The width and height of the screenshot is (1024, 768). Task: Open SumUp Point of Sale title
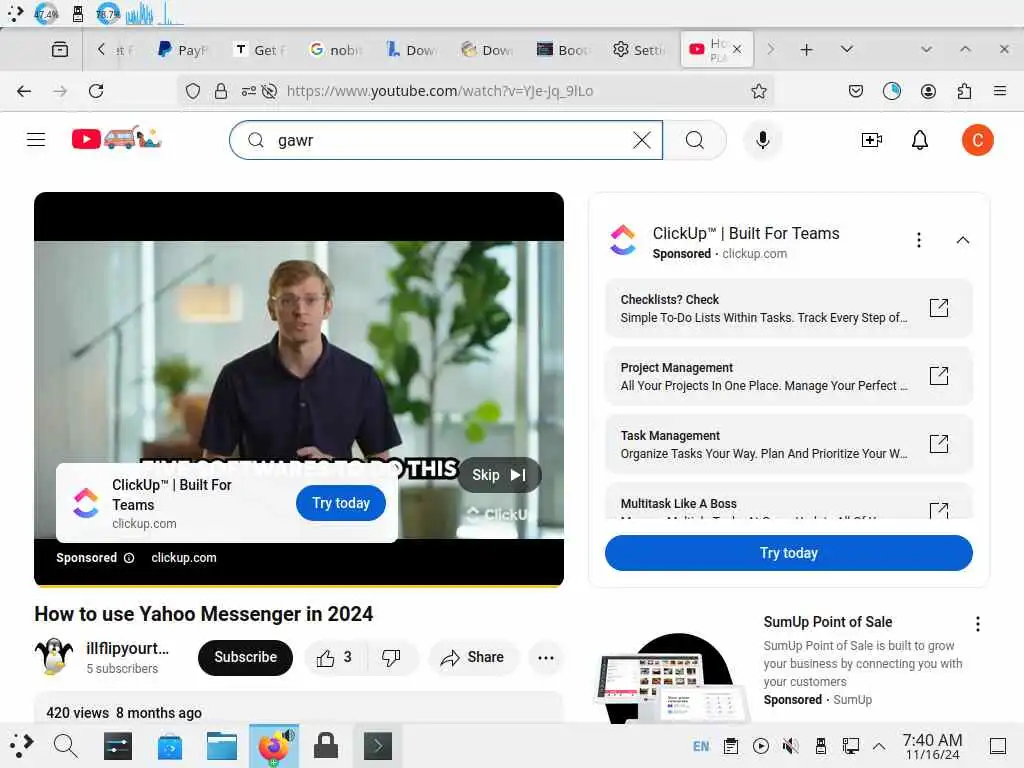tap(827, 622)
